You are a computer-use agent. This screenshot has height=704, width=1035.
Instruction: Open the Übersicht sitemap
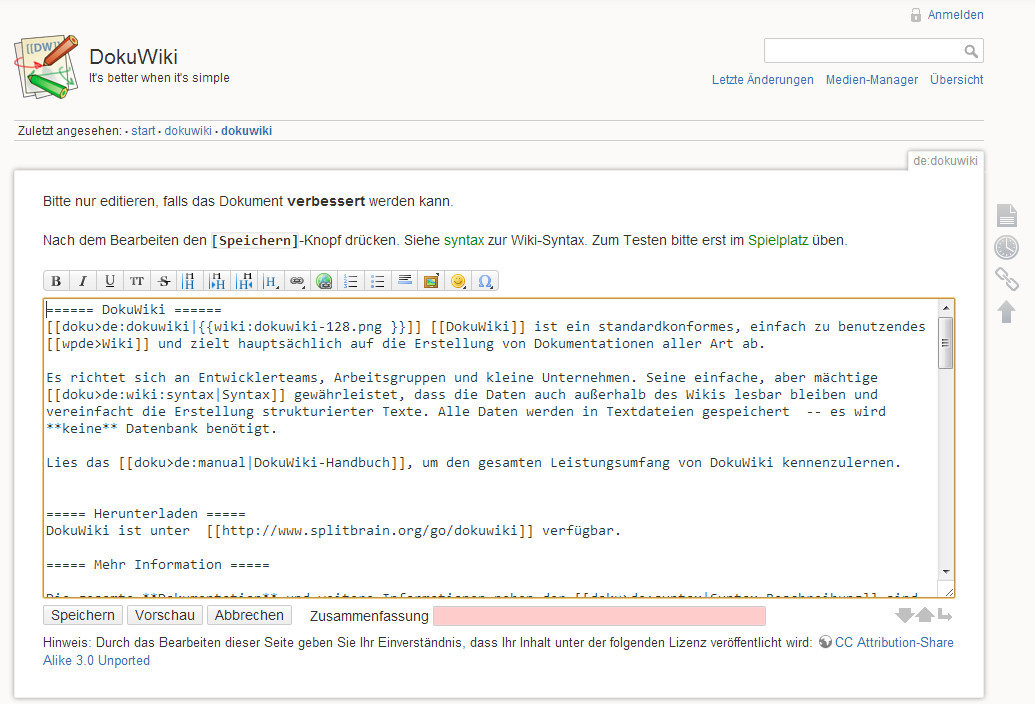coord(956,80)
